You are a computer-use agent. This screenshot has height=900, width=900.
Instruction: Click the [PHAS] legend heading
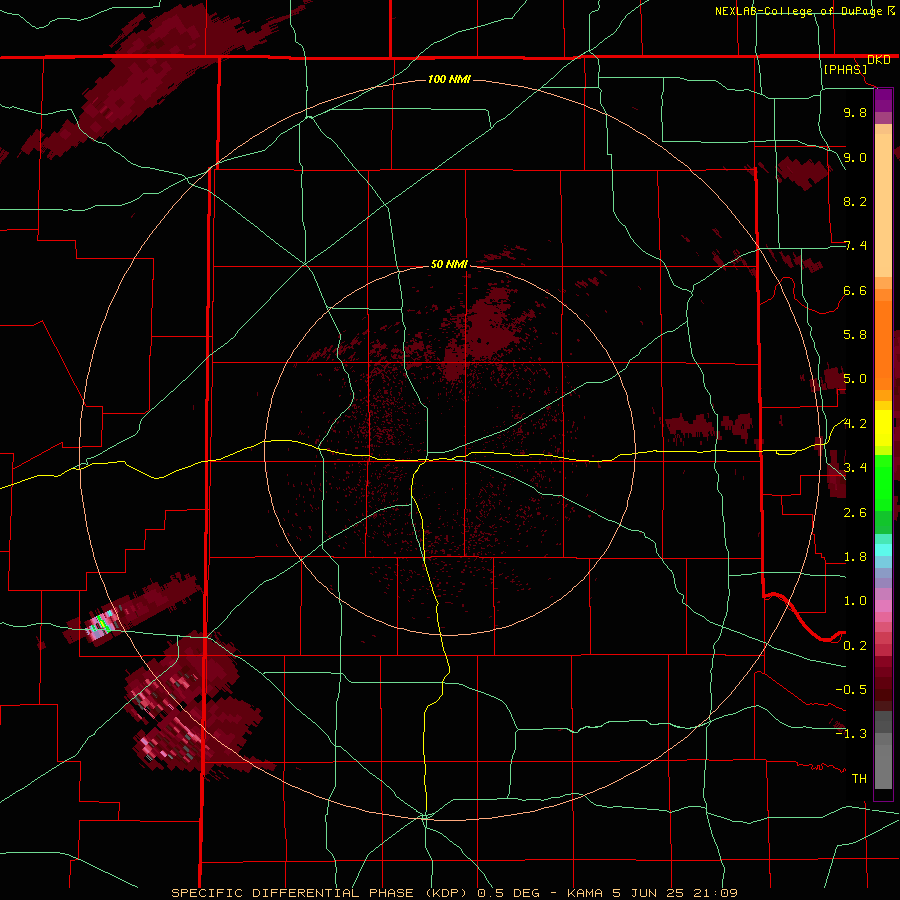tap(845, 69)
